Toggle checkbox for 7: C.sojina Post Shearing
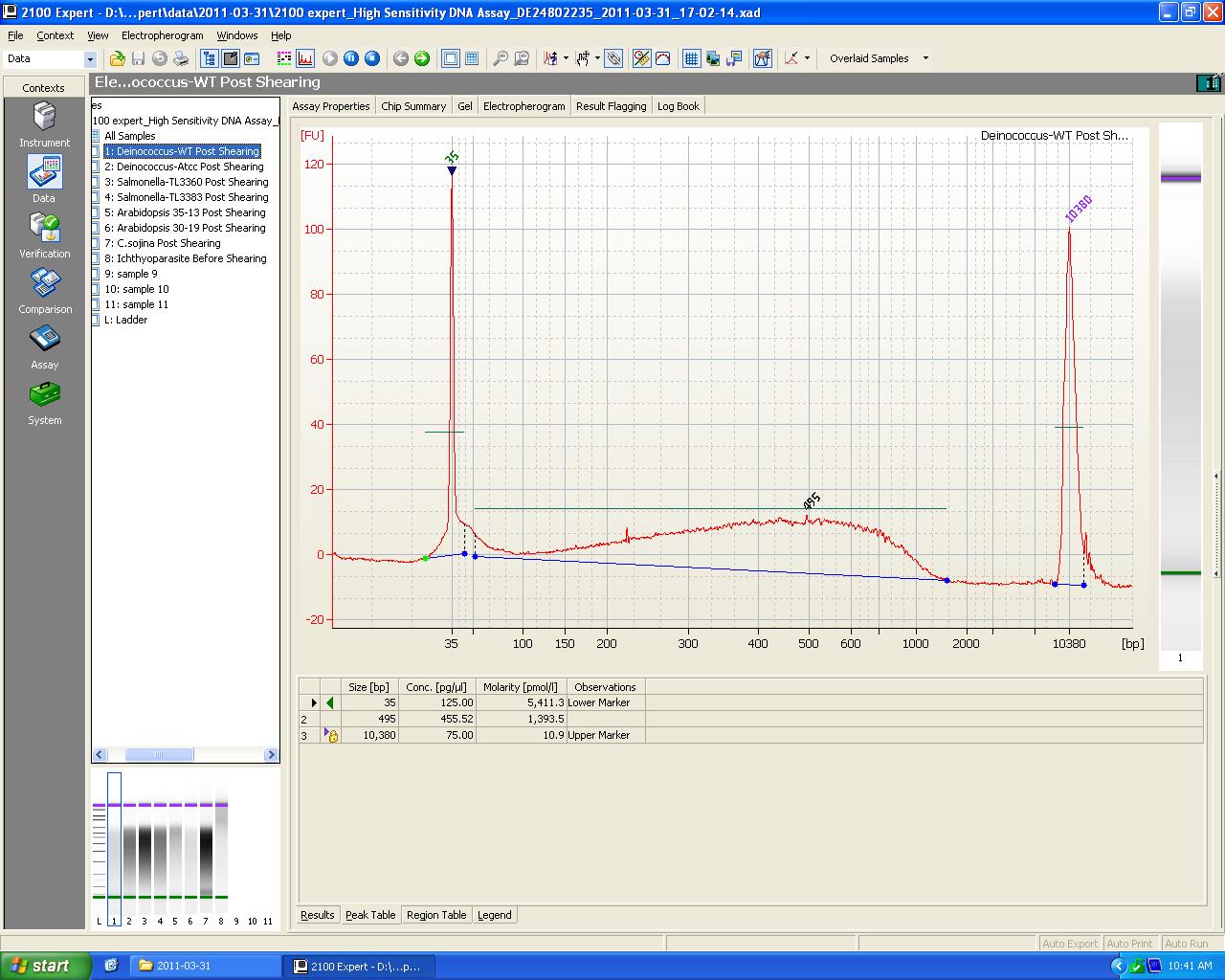Screen dimensions: 1225x980 [96, 243]
